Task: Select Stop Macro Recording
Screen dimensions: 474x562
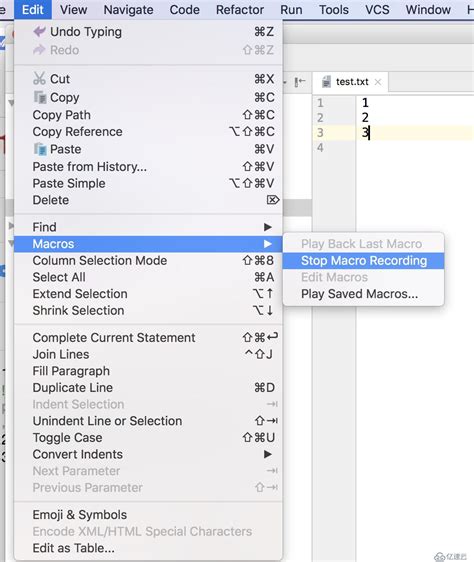Action: (x=363, y=261)
